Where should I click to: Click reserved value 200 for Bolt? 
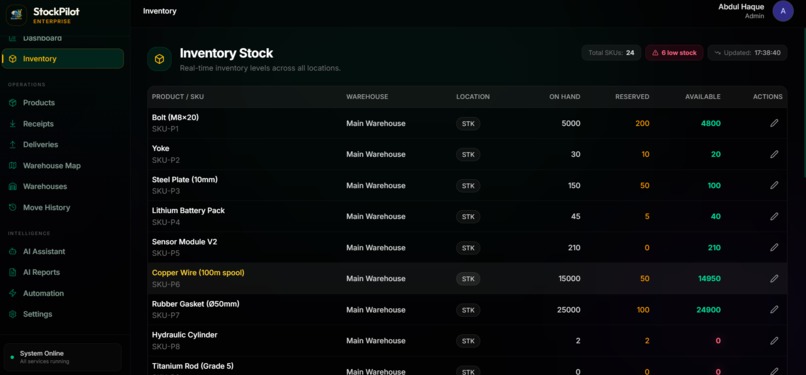[642, 123]
